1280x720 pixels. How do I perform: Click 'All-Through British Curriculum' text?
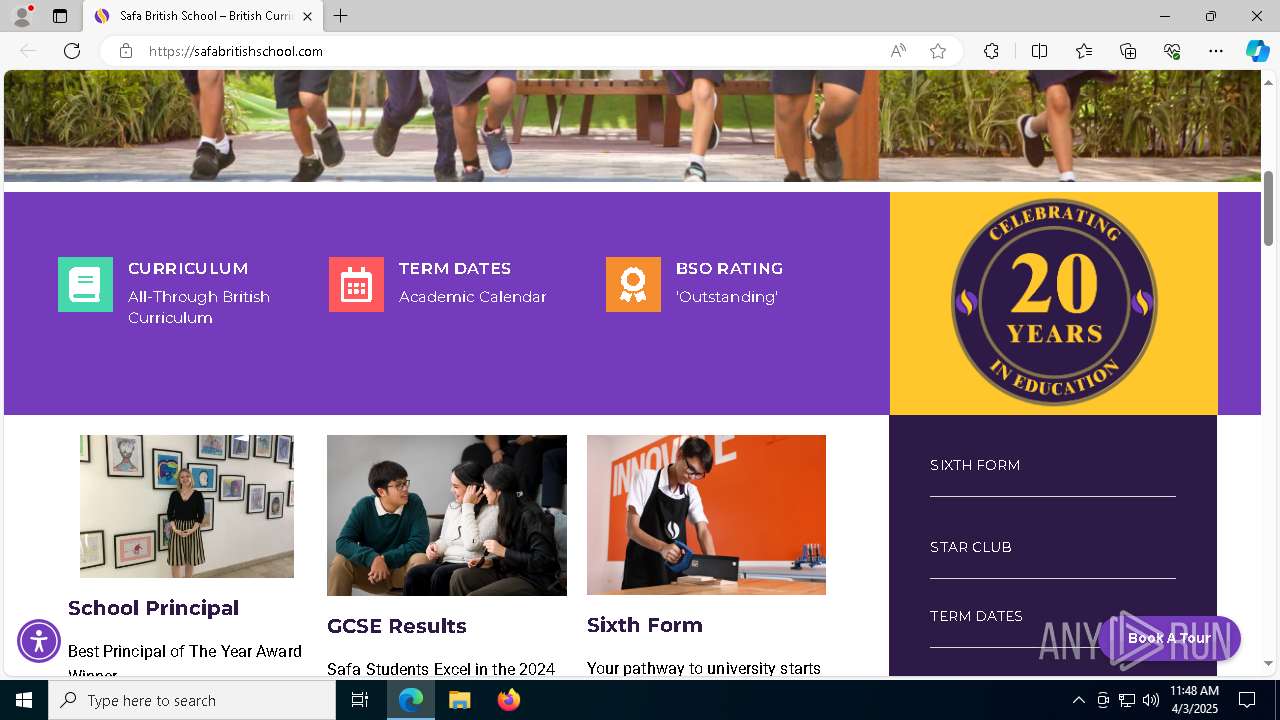[x=199, y=307]
